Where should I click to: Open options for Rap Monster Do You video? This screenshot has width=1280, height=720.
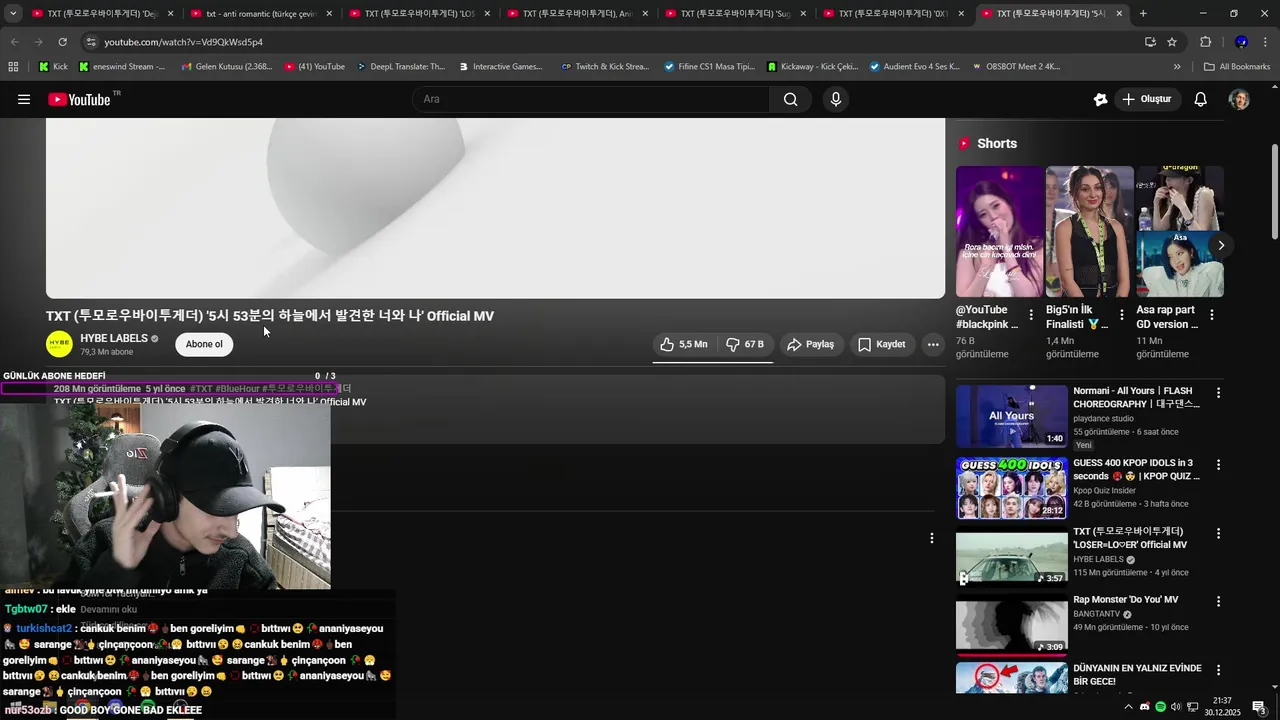point(1218,602)
